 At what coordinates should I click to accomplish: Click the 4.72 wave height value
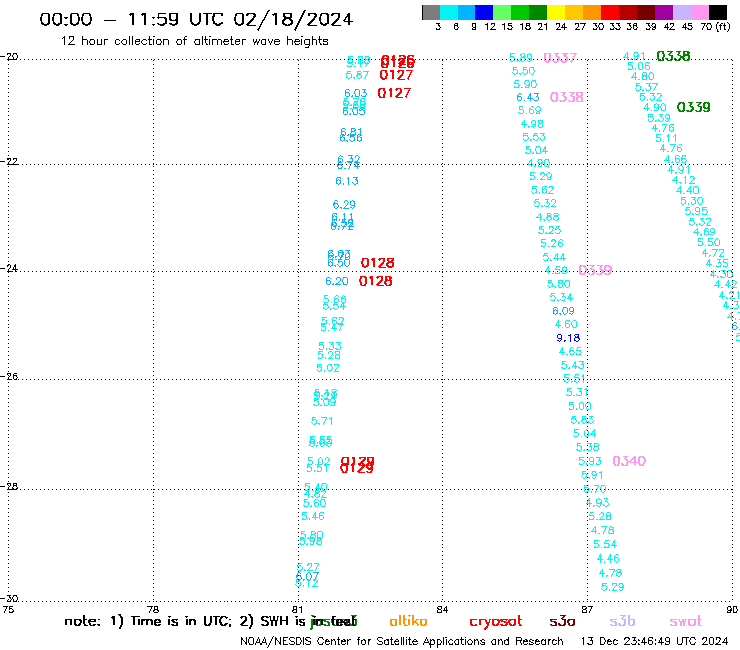click(x=713, y=253)
